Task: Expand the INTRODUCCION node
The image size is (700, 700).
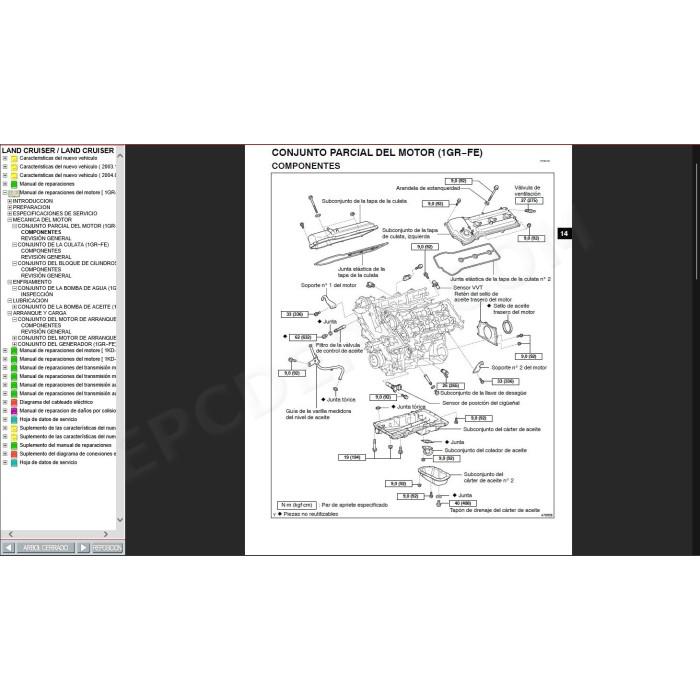Action: pos(10,201)
